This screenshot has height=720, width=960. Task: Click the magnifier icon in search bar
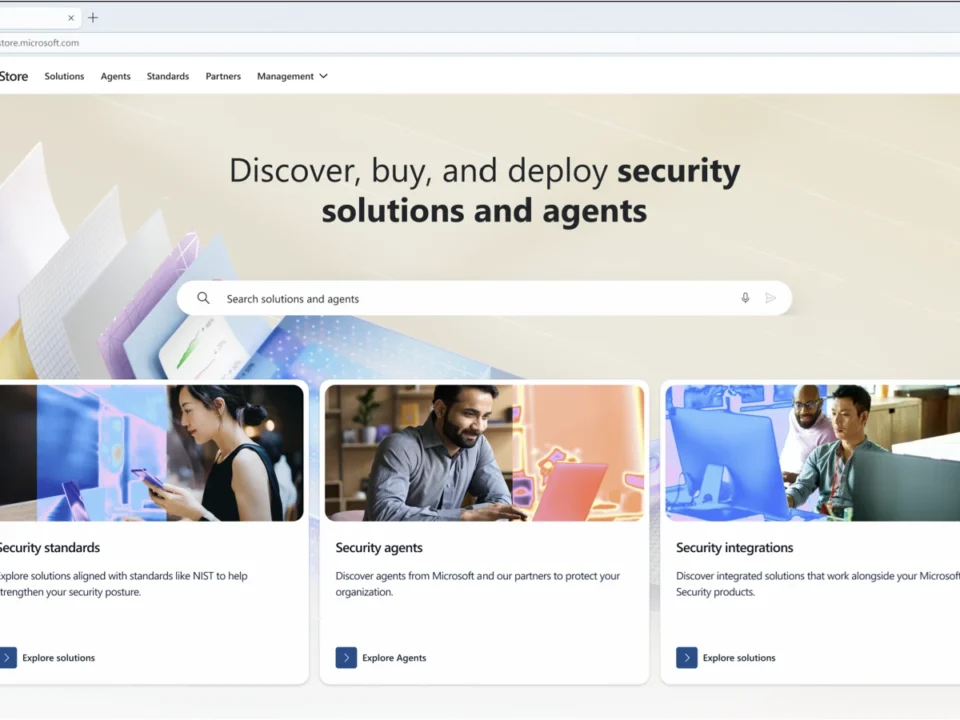pos(203,298)
